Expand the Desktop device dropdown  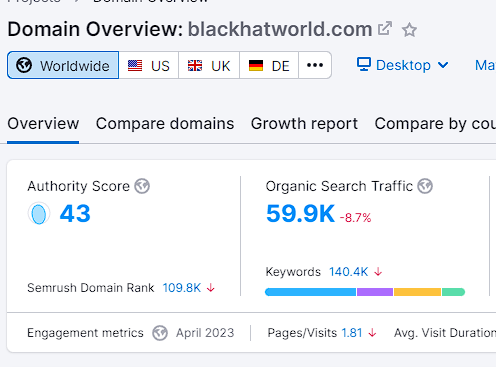pyautogui.click(x=403, y=65)
